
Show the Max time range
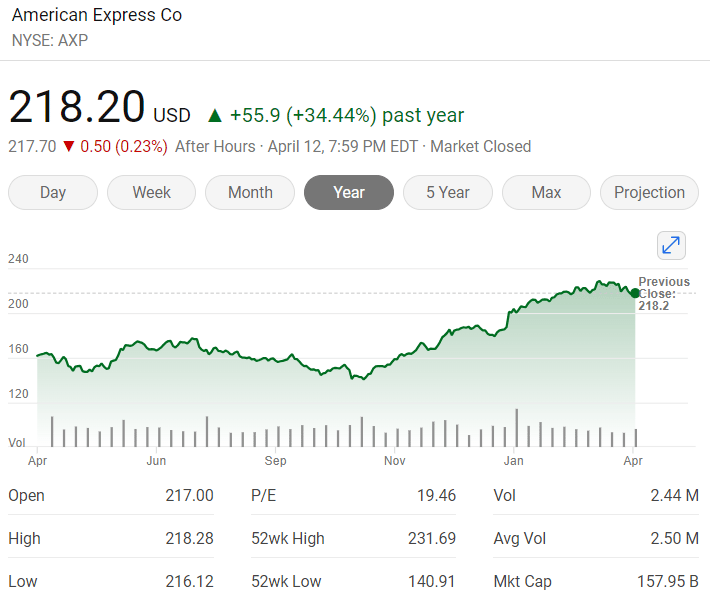546,192
